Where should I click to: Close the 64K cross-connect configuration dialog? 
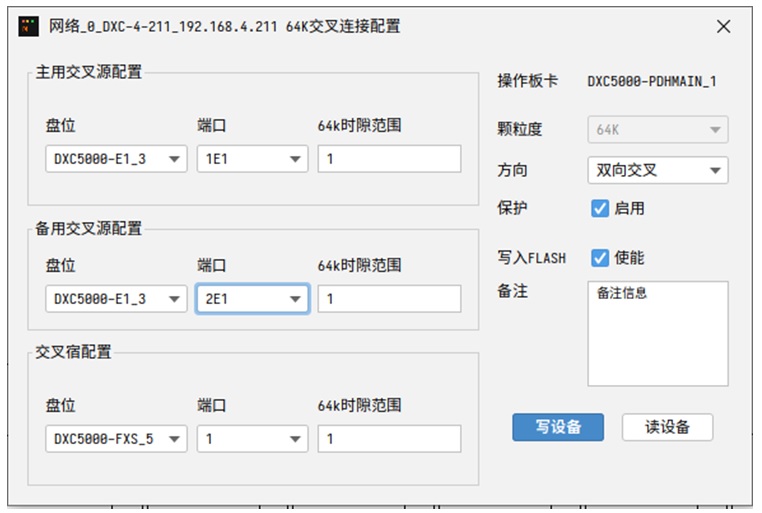(724, 27)
